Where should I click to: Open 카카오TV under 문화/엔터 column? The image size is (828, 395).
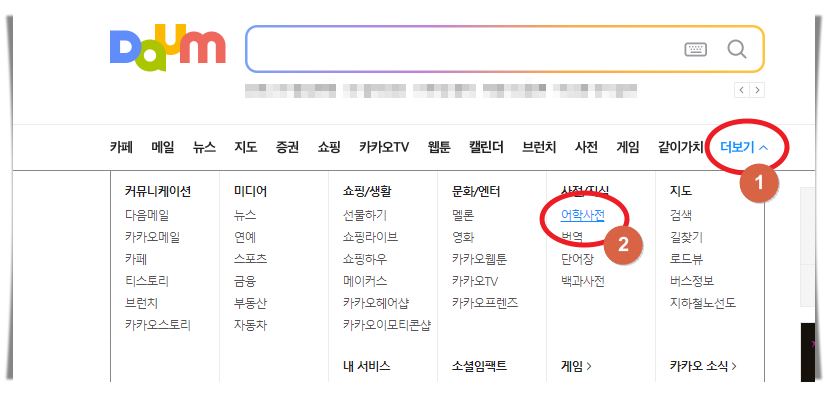475,281
